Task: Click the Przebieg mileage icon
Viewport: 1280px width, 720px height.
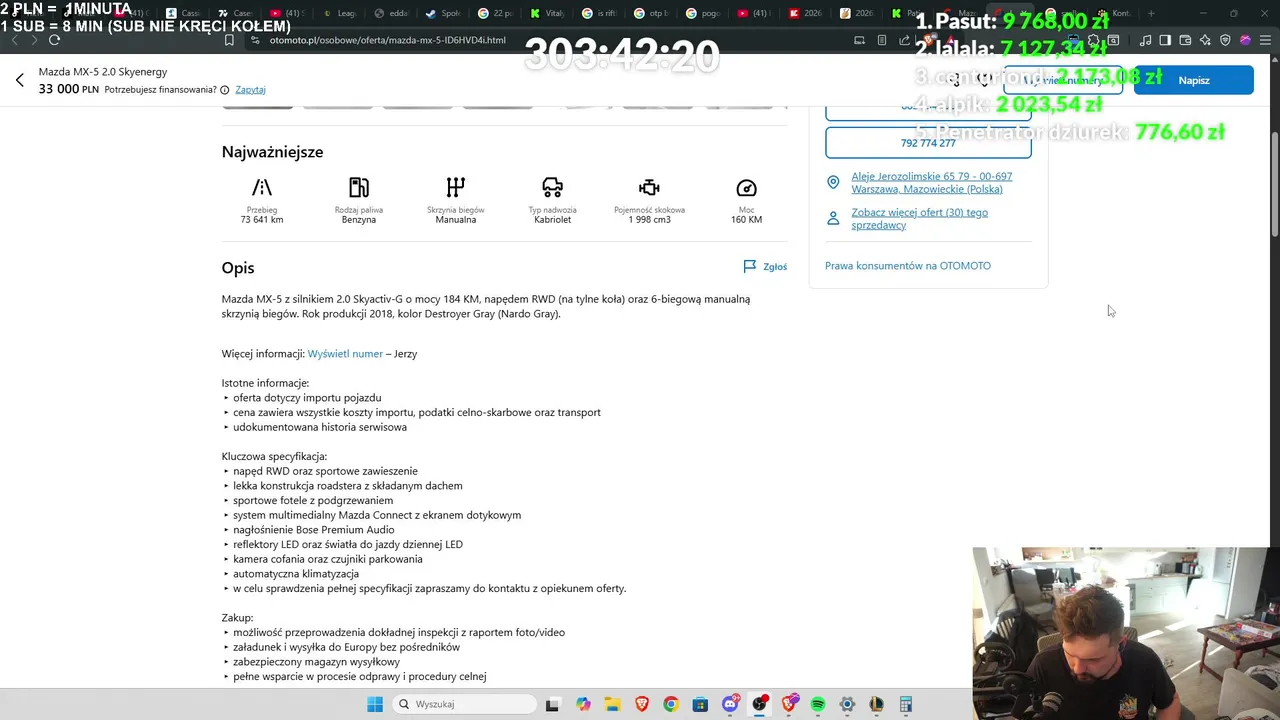Action: (262, 187)
